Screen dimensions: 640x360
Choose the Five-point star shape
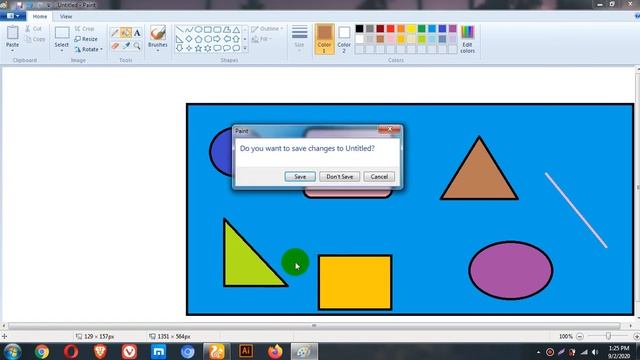(x=198, y=48)
